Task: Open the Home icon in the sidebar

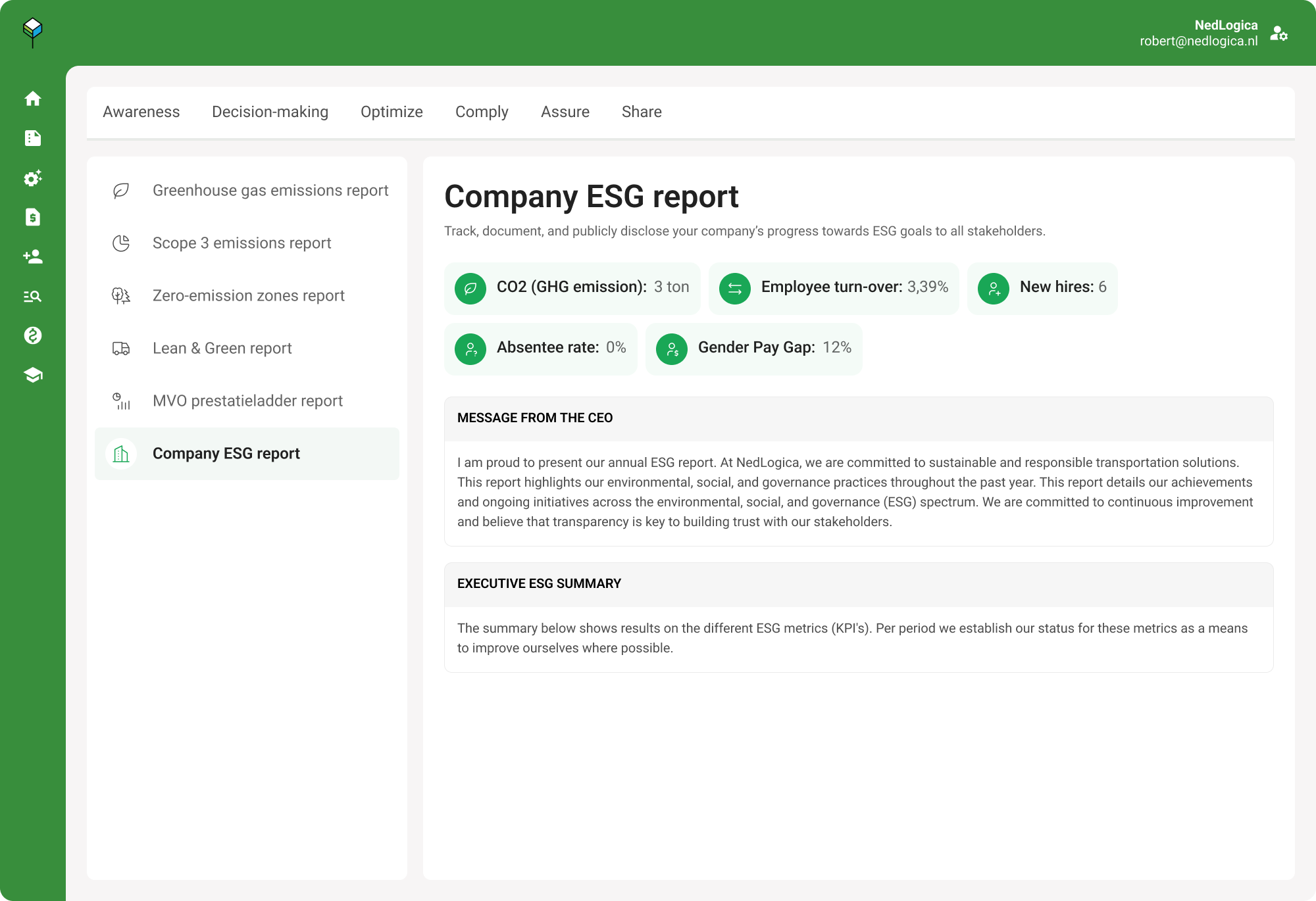Action: [33, 99]
